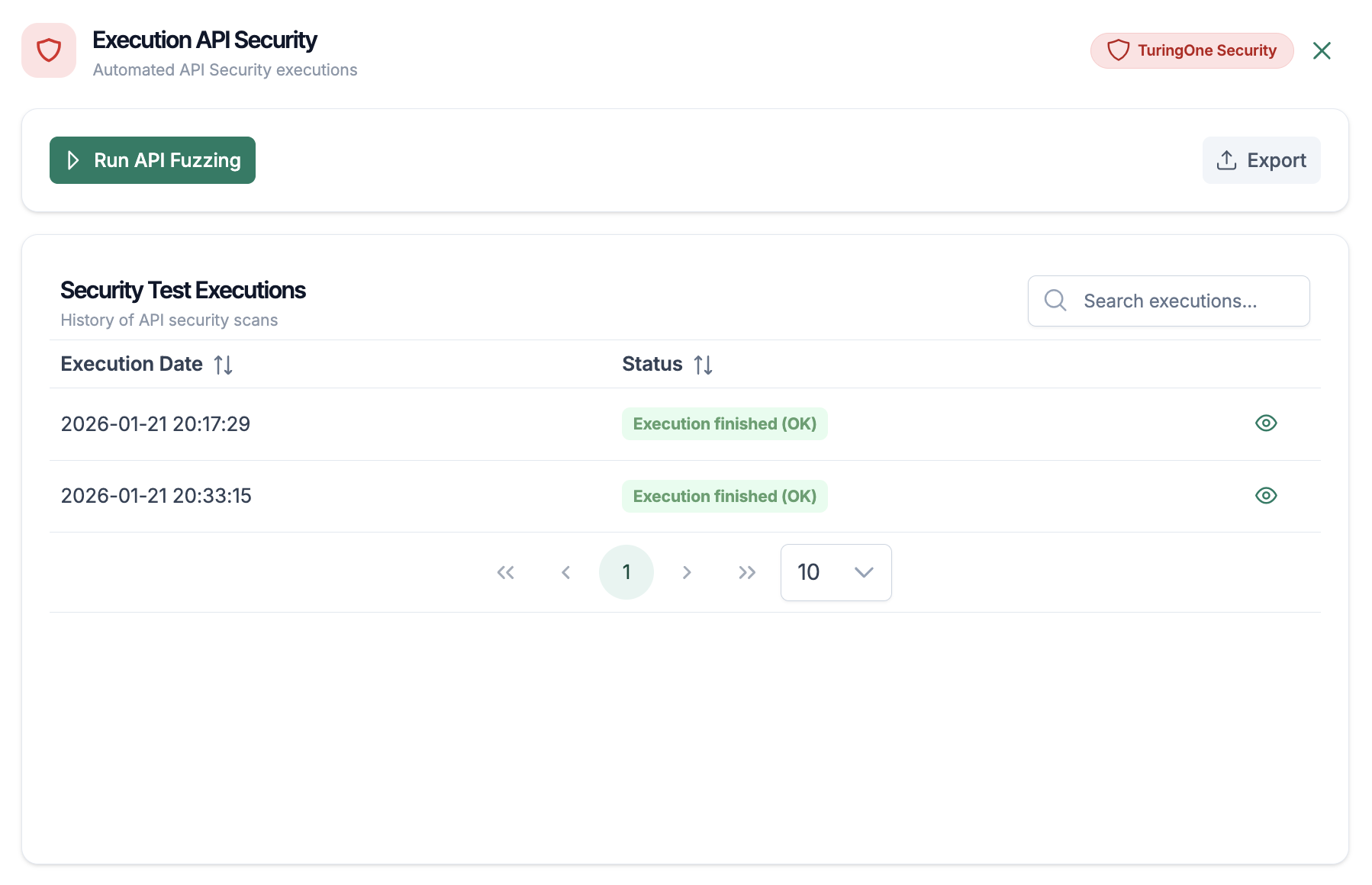
Task: Click the TuringOne Security badge
Action: [x=1191, y=50]
